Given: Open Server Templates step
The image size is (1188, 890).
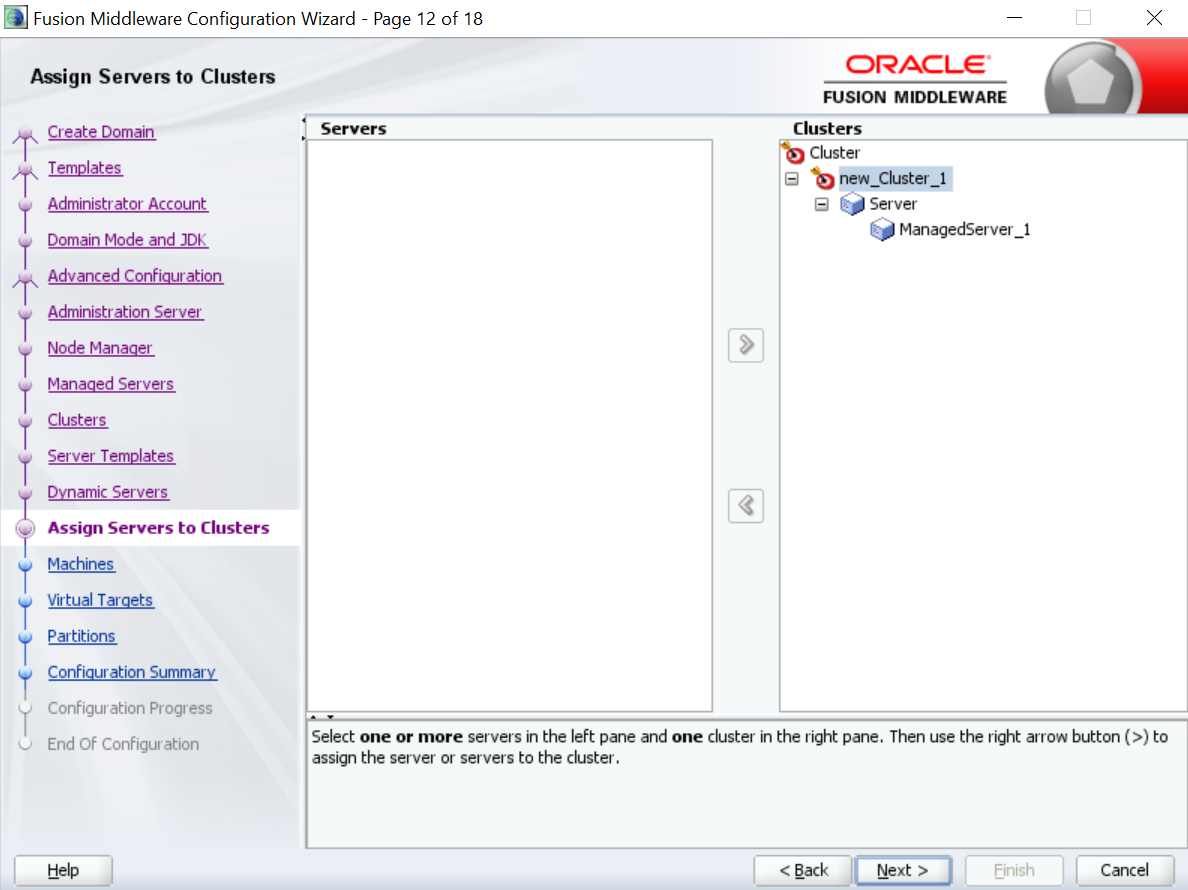Looking at the screenshot, I should [111, 456].
